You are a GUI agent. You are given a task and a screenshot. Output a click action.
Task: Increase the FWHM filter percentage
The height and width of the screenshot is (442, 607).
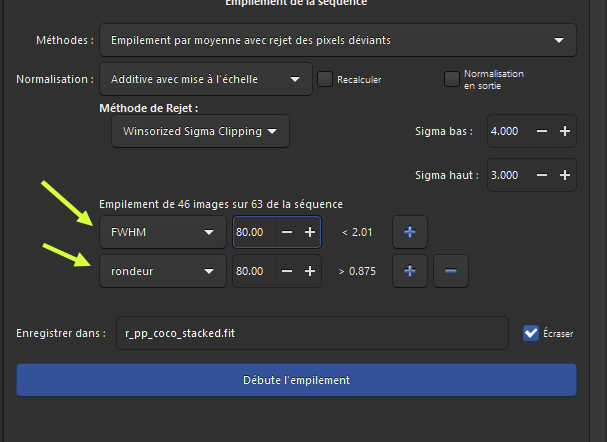click(310, 232)
